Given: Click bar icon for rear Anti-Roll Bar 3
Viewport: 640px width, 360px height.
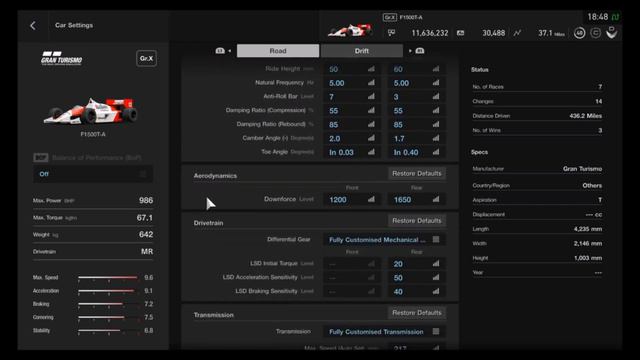Looking at the screenshot, I should (x=436, y=97).
